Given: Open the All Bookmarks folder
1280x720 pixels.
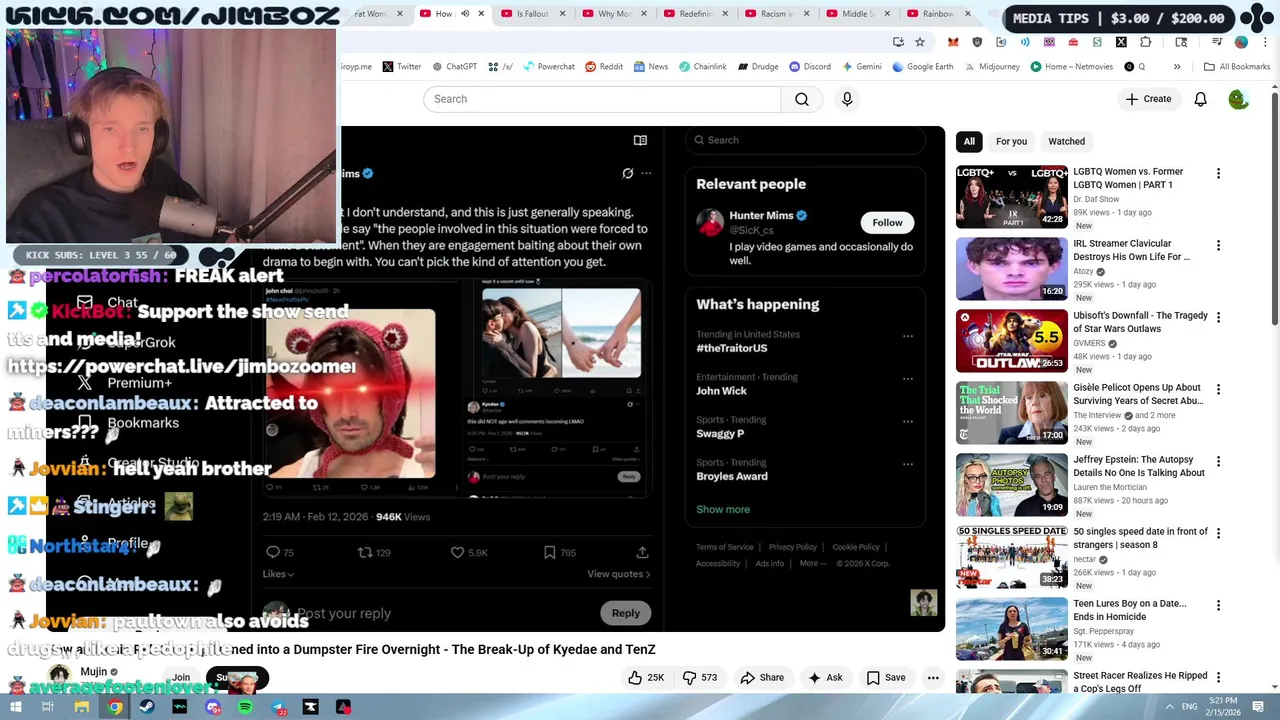Looking at the screenshot, I should [x=1237, y=67].
